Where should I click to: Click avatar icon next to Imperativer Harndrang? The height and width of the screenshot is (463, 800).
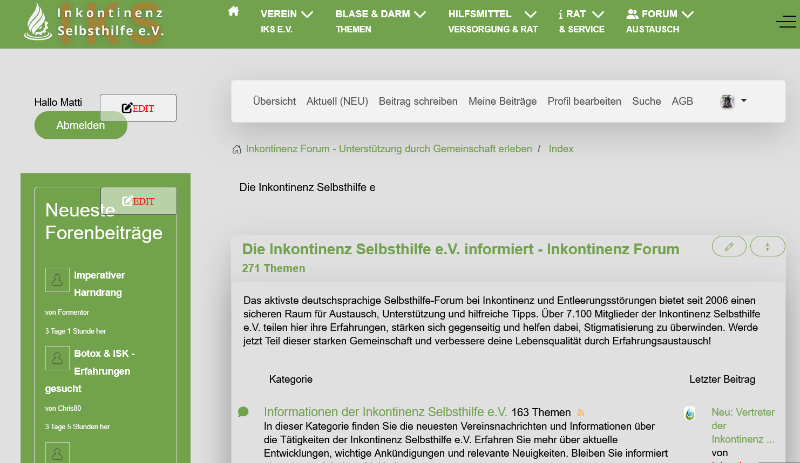[57, 280]
